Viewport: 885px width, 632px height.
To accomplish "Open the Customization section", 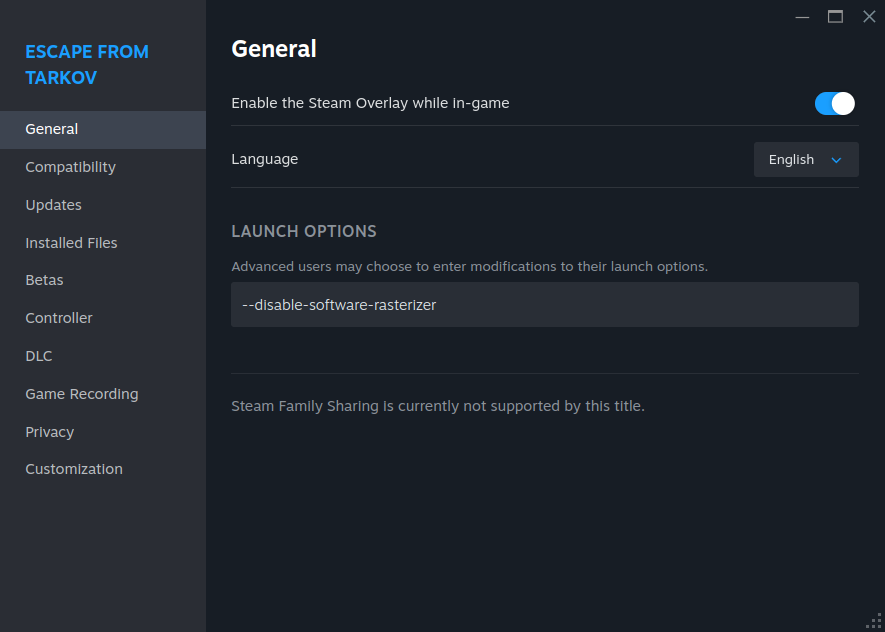I will (x=74, y=469).
